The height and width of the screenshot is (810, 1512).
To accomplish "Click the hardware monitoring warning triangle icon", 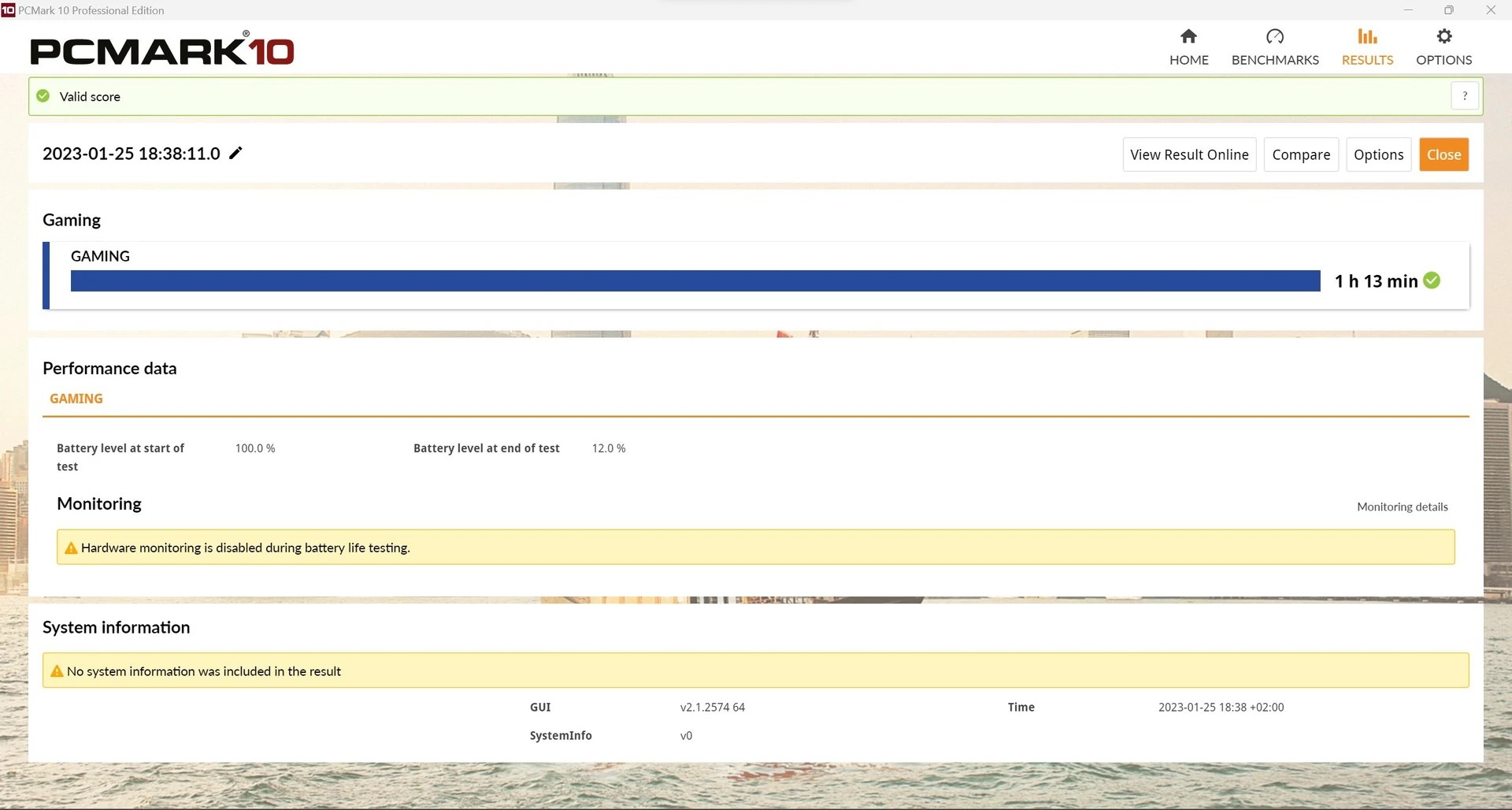I will coord(71,548).
